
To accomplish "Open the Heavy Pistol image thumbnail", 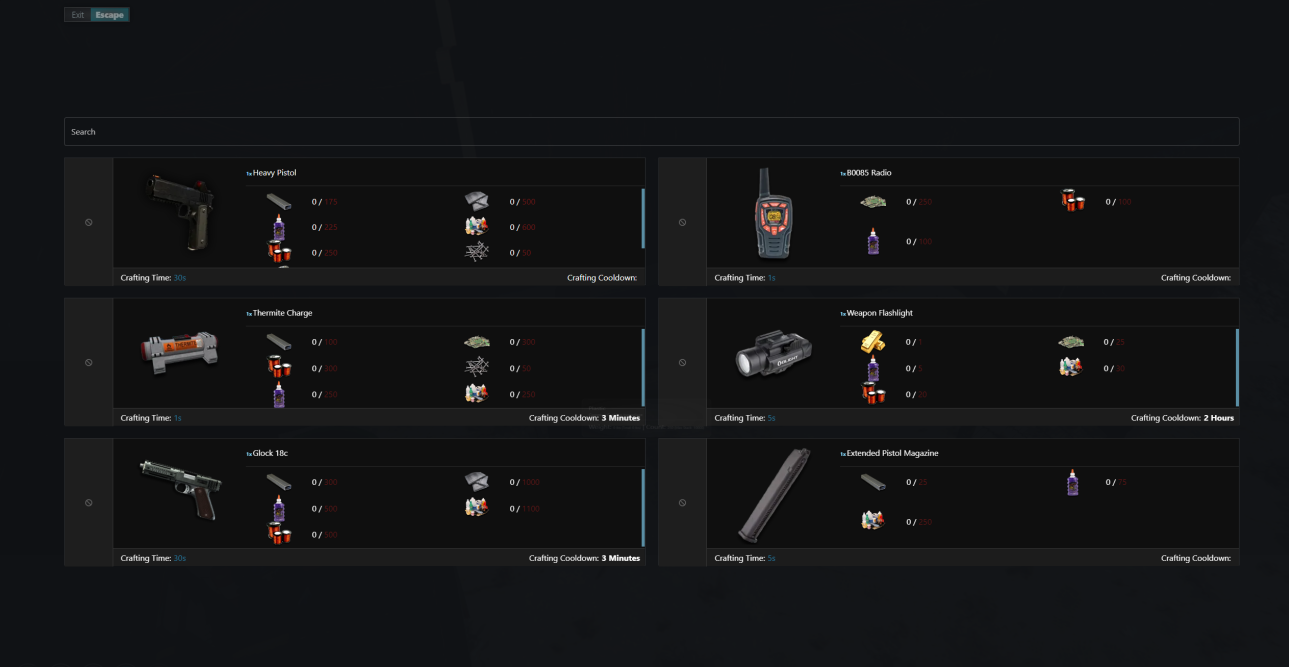I will (179, 212).
